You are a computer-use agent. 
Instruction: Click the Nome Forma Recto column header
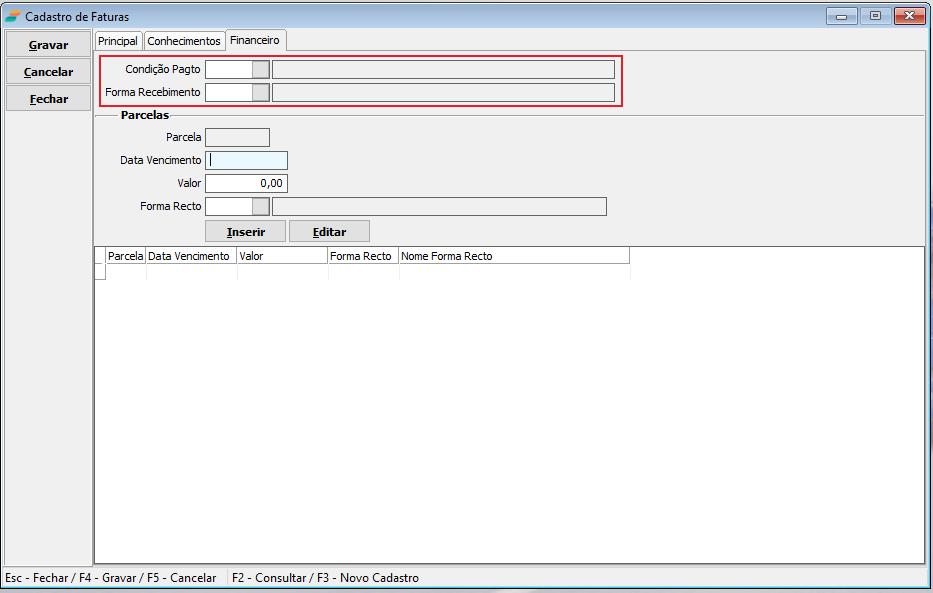coord(513,256)
